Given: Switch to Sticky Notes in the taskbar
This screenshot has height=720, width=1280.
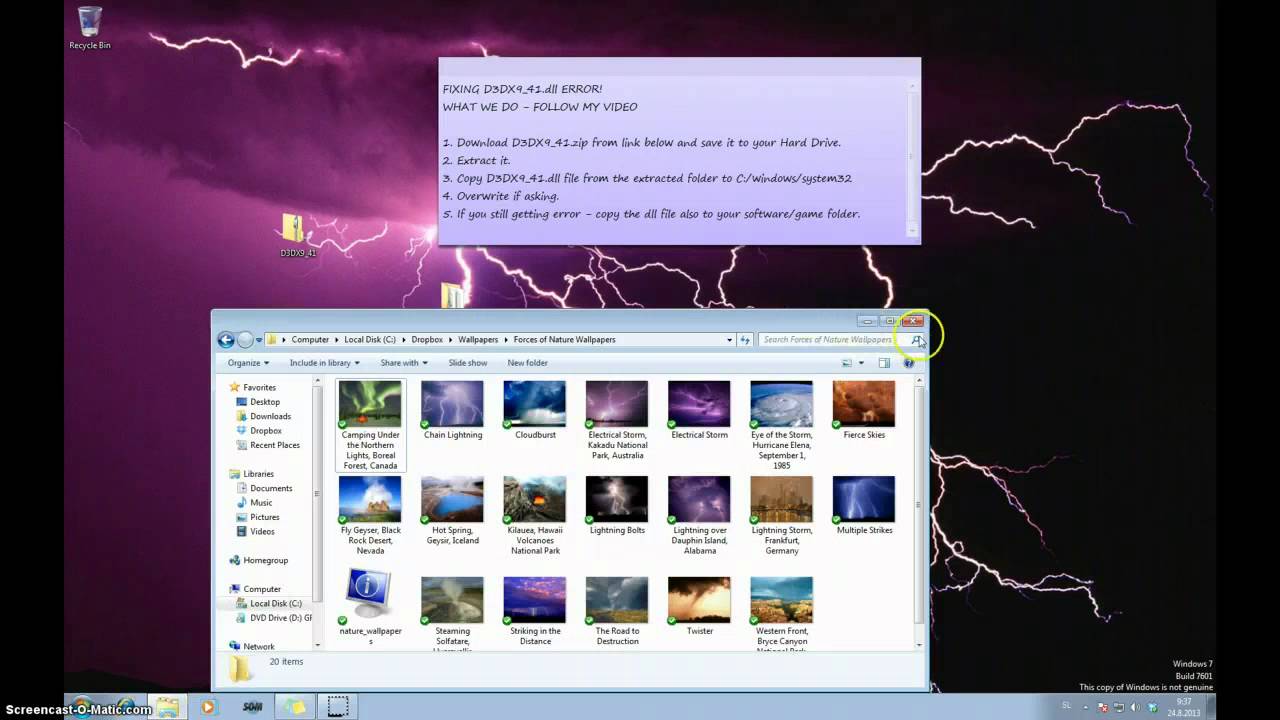Looking at the screenshot, I should (294, 707).
